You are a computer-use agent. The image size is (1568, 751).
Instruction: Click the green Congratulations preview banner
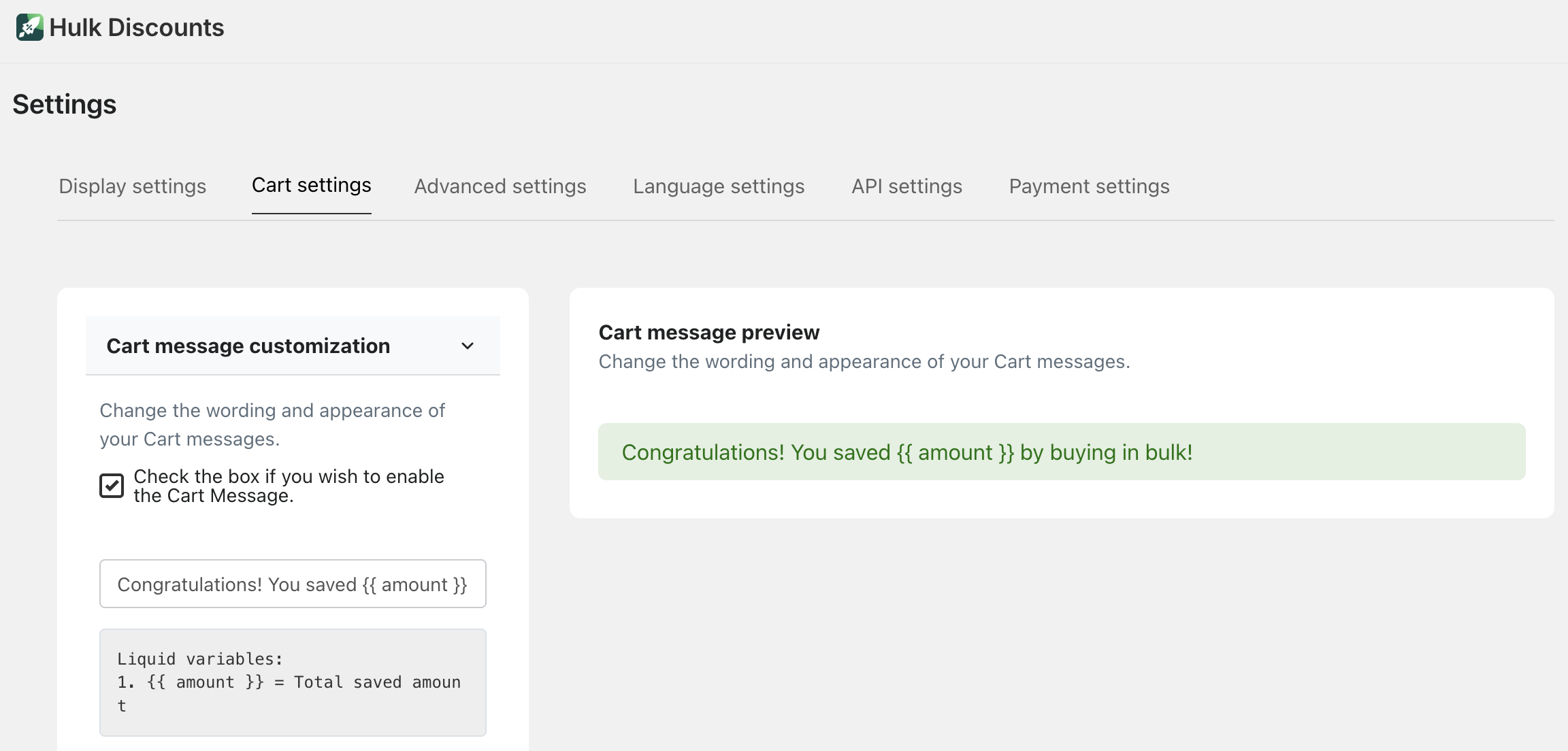tap(1061, 452)
